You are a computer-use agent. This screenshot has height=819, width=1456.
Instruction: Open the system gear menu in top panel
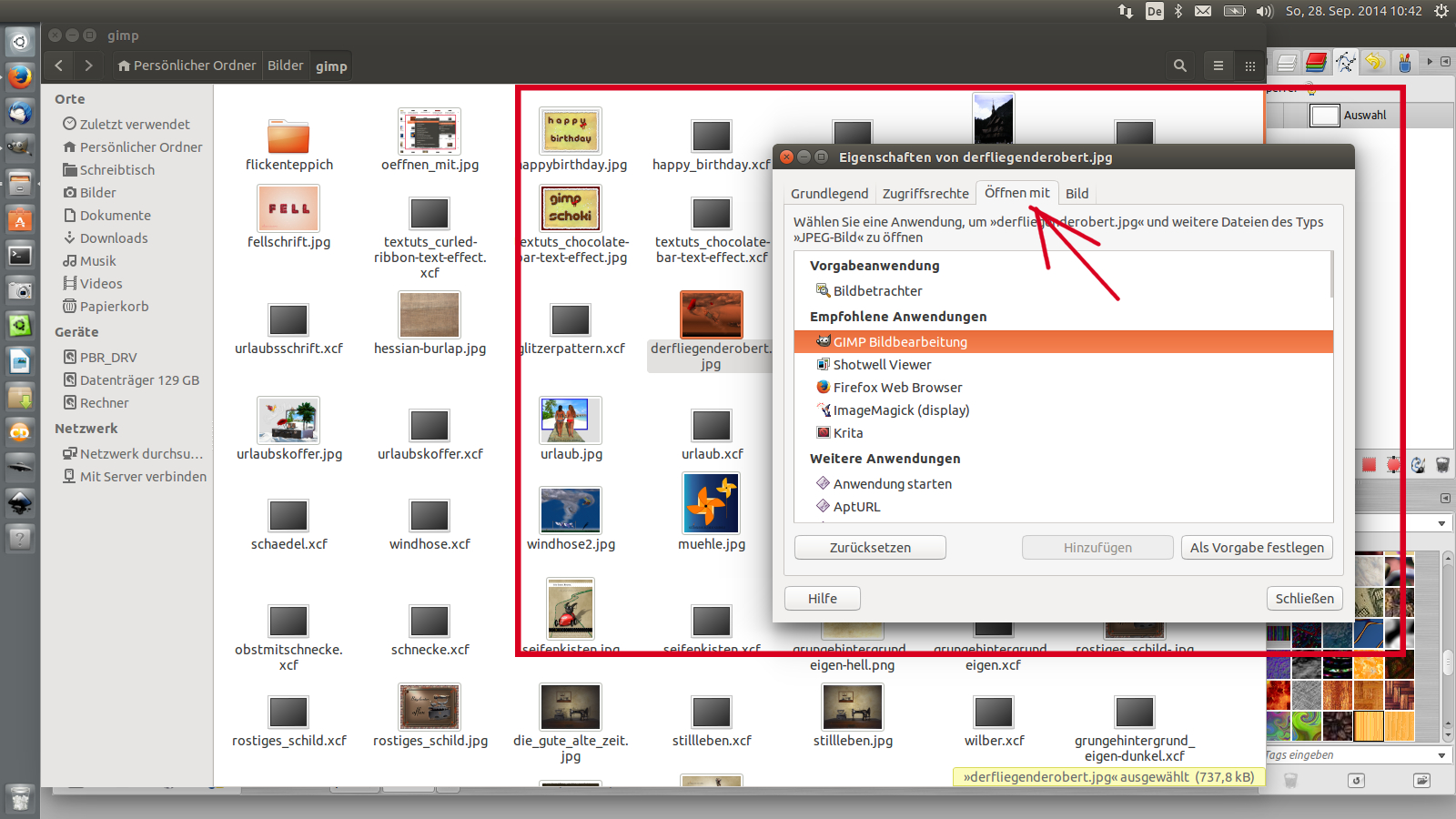coord(1441,11)
